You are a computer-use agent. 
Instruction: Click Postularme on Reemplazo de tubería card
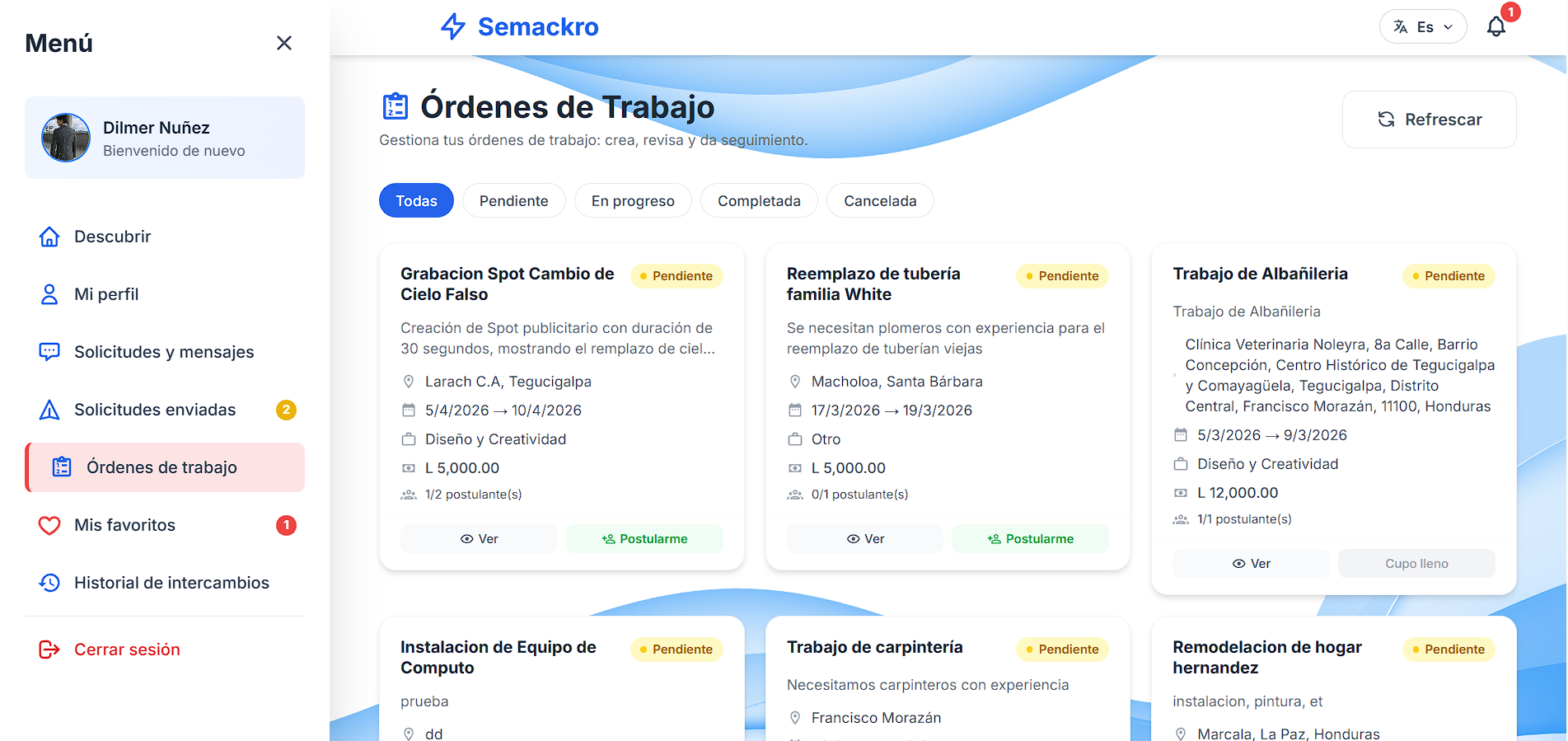pyautogui.click(x=1030, y=538)
